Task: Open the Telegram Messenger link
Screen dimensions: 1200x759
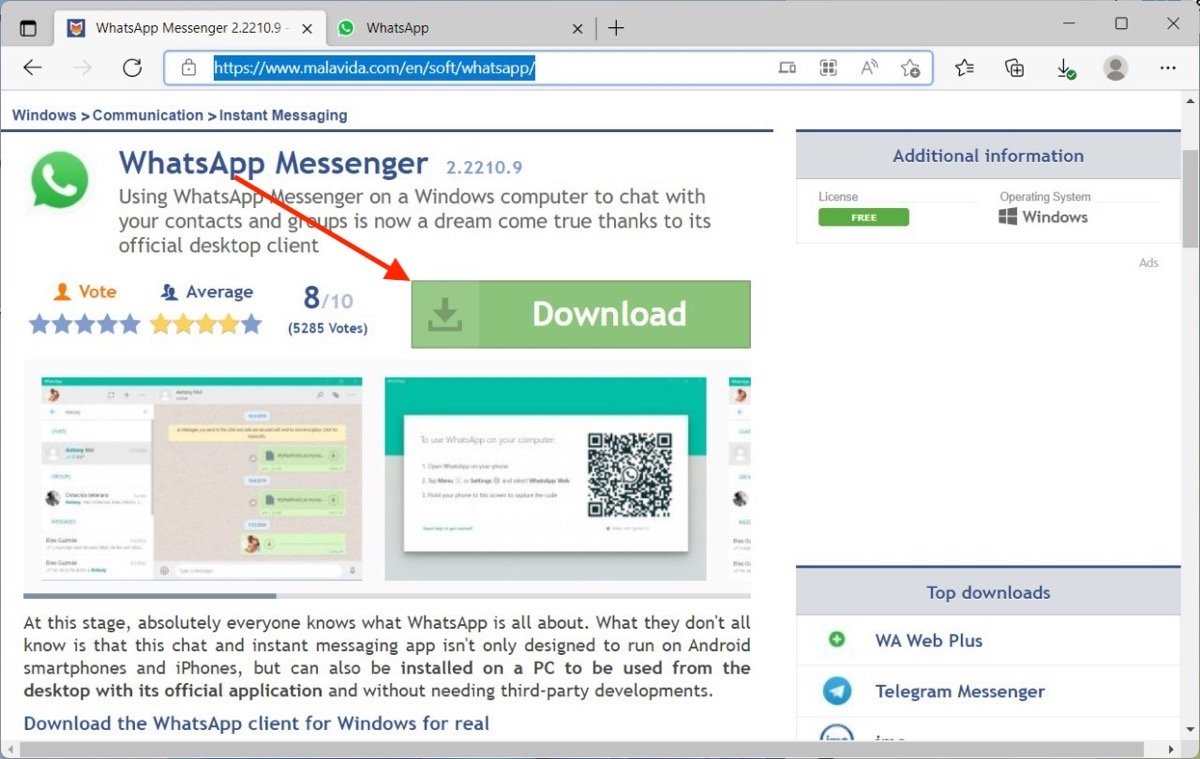Action: pyautogui.click(x=960, y=691)
